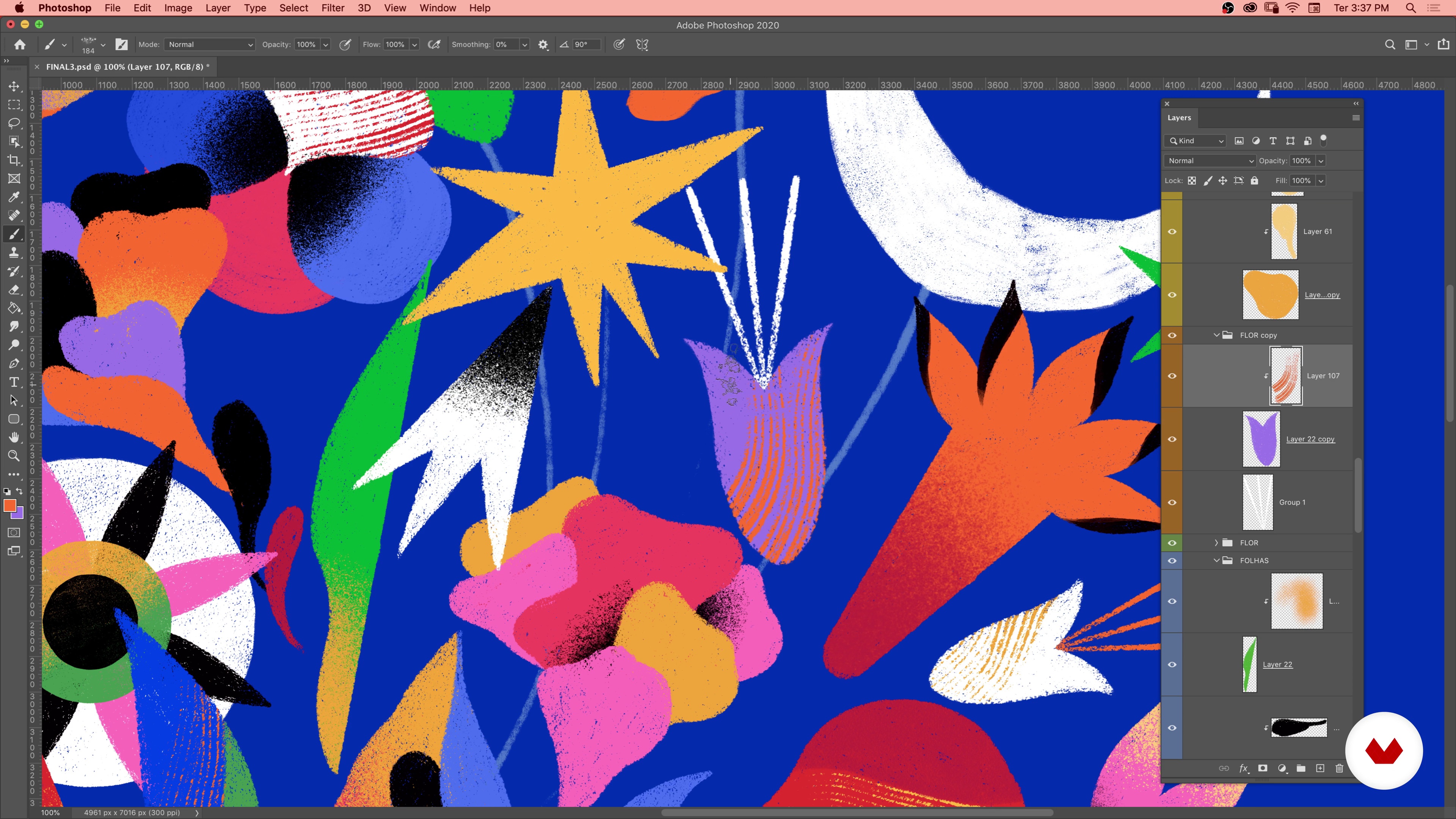Select the Pen tool
The image size is (1456, 819).
[14, 364]
